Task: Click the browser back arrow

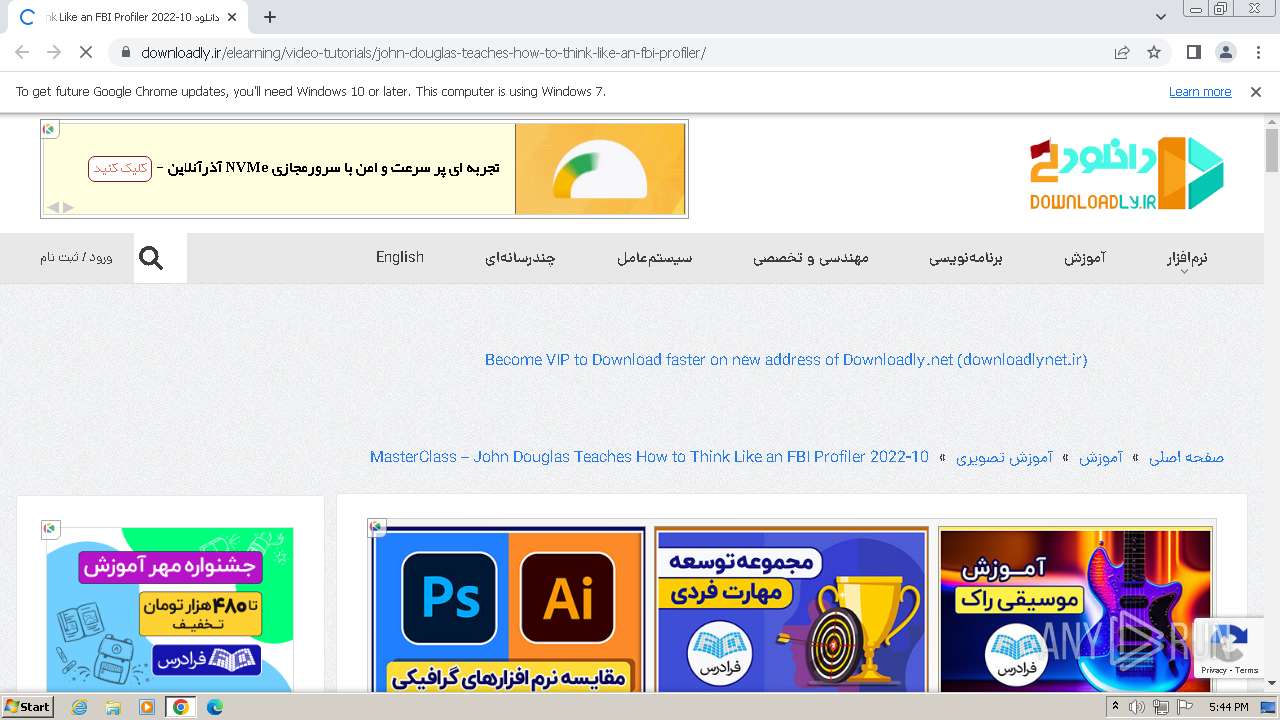Action: coord(22,52)
